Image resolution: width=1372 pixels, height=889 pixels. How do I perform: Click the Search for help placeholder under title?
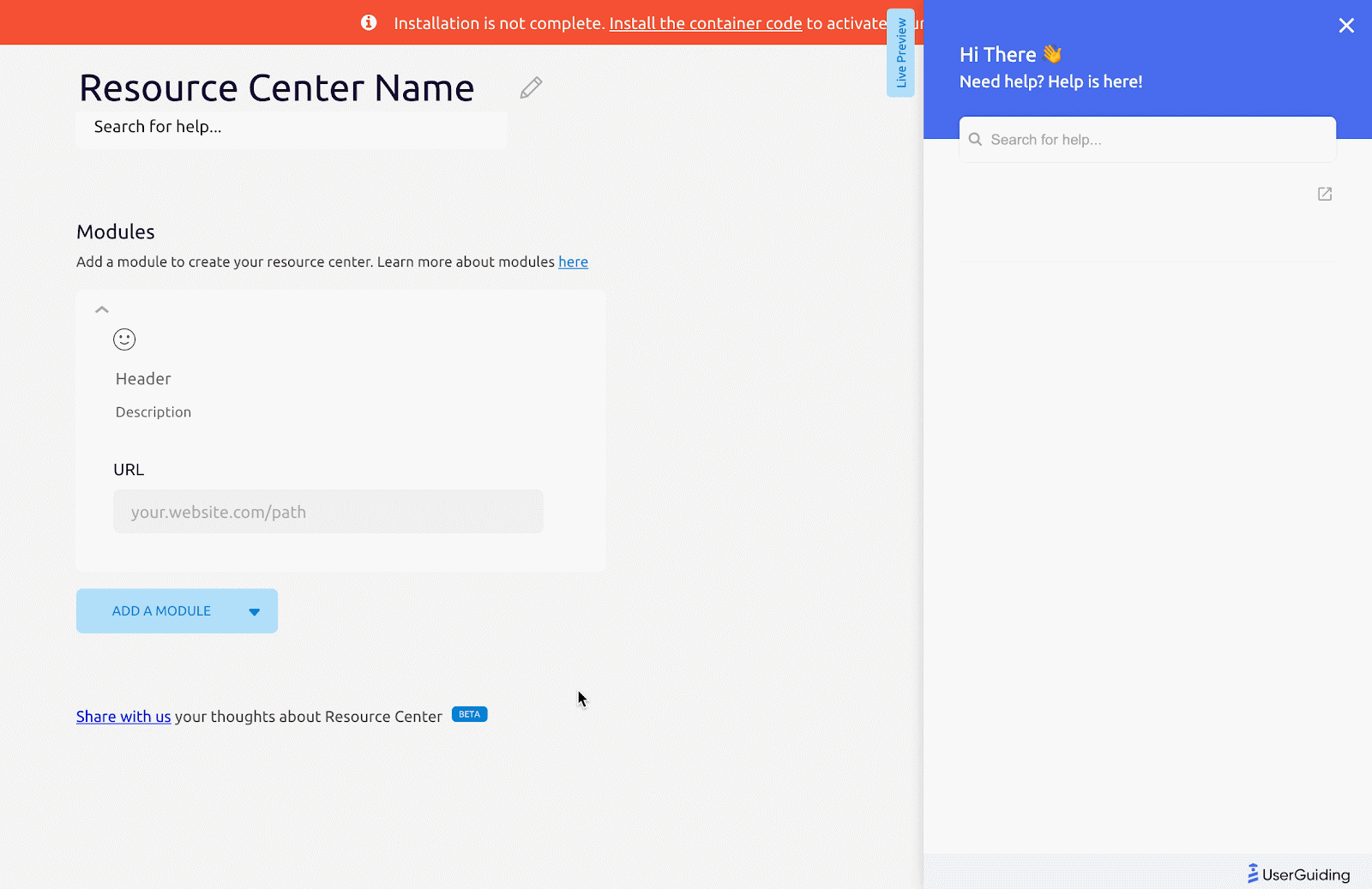click(x=292, y=127)
